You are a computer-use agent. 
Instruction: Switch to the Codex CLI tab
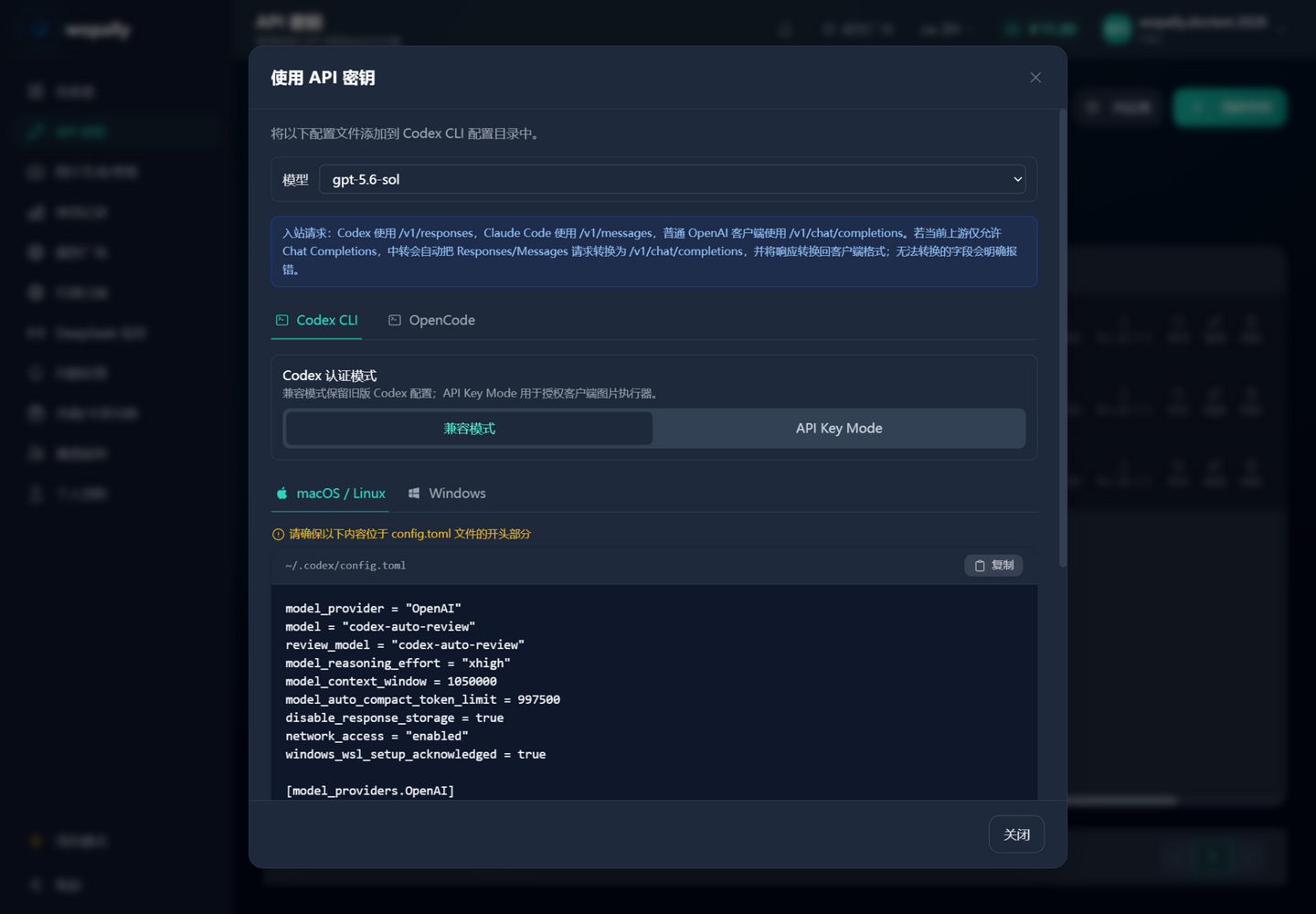point(316,320)
